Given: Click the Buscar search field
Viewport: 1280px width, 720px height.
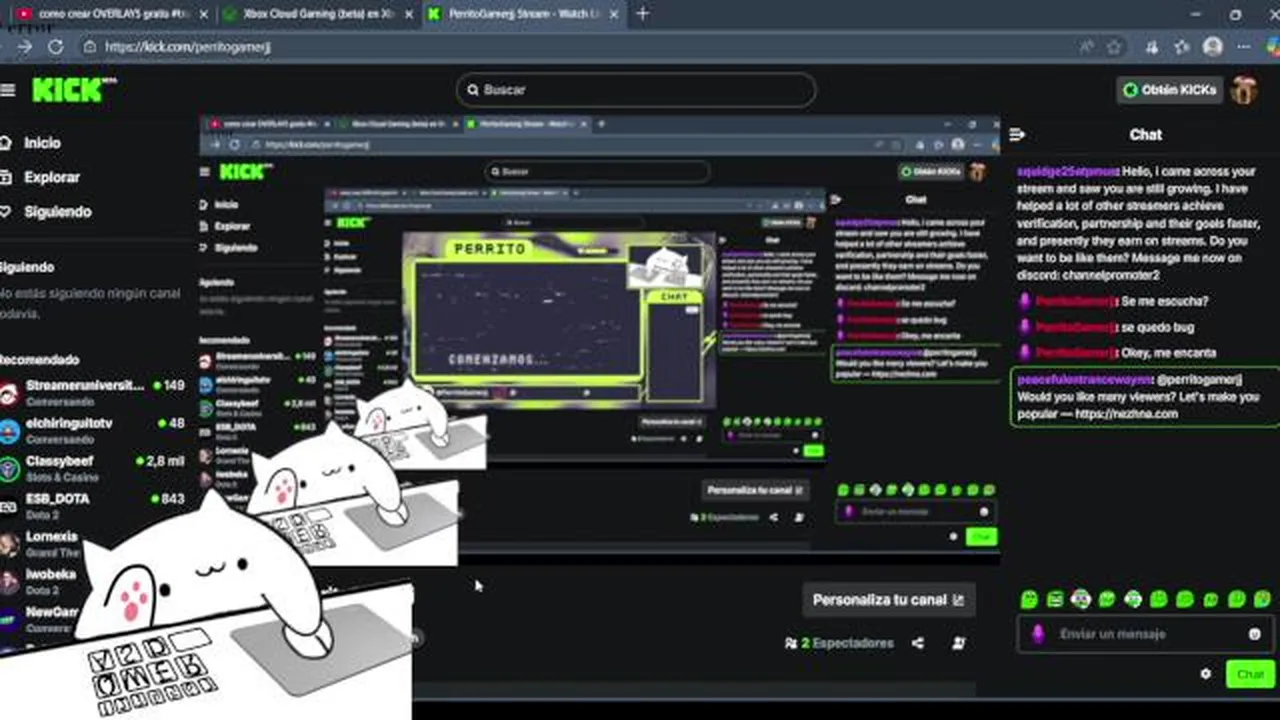Looking at the screenshot, I should pos(636,90).
